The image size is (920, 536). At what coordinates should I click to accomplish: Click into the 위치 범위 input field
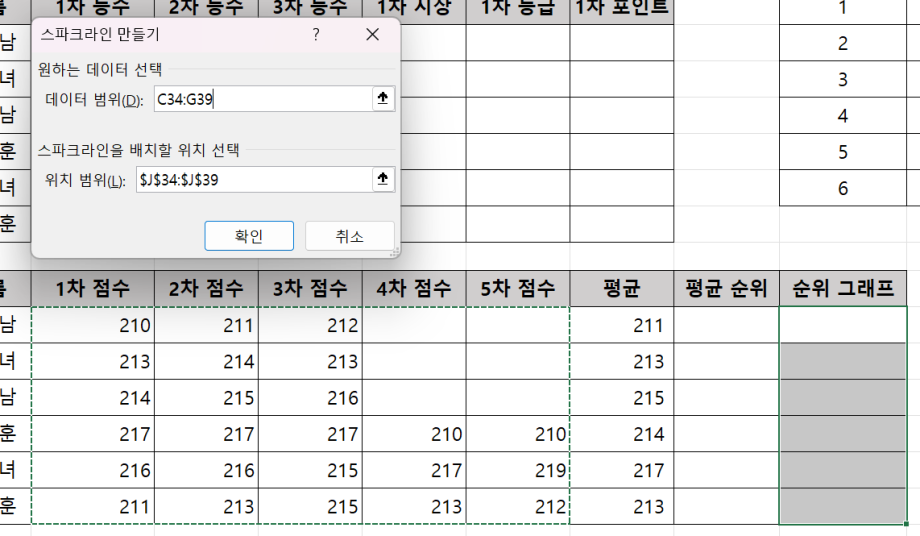[x=252, y=180]
